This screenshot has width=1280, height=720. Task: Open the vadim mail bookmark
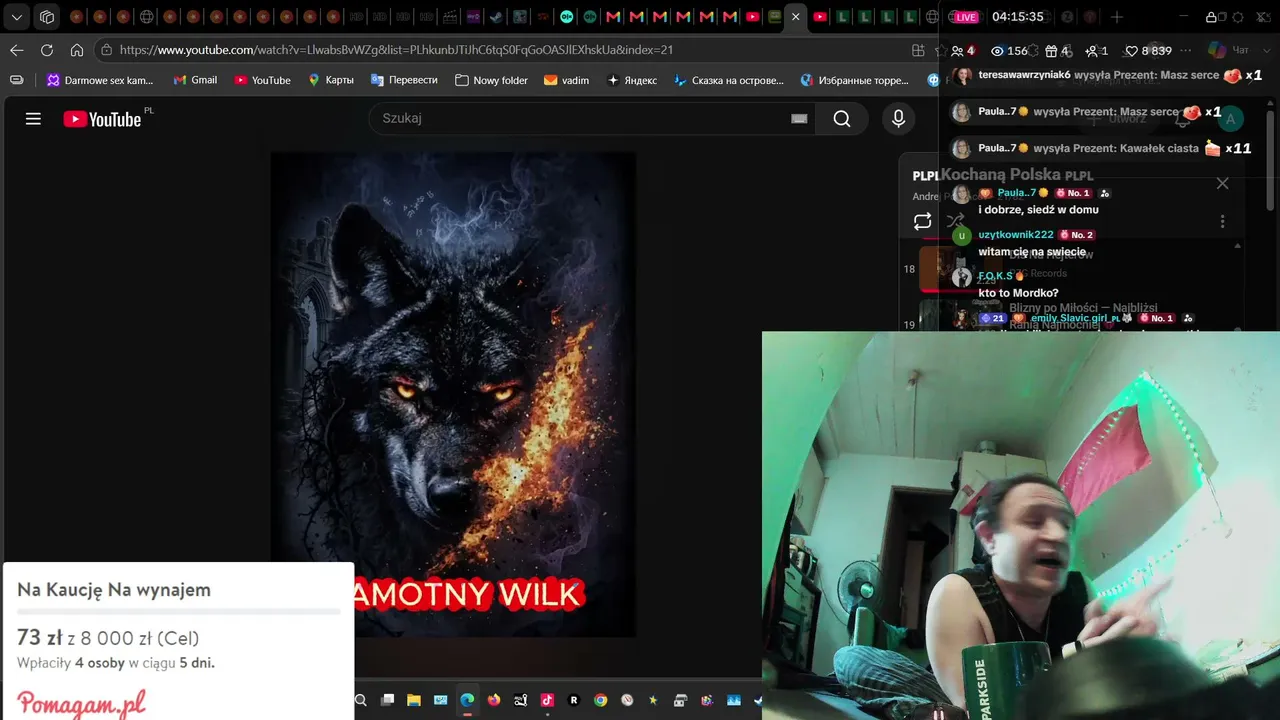[x=566, y=80]
